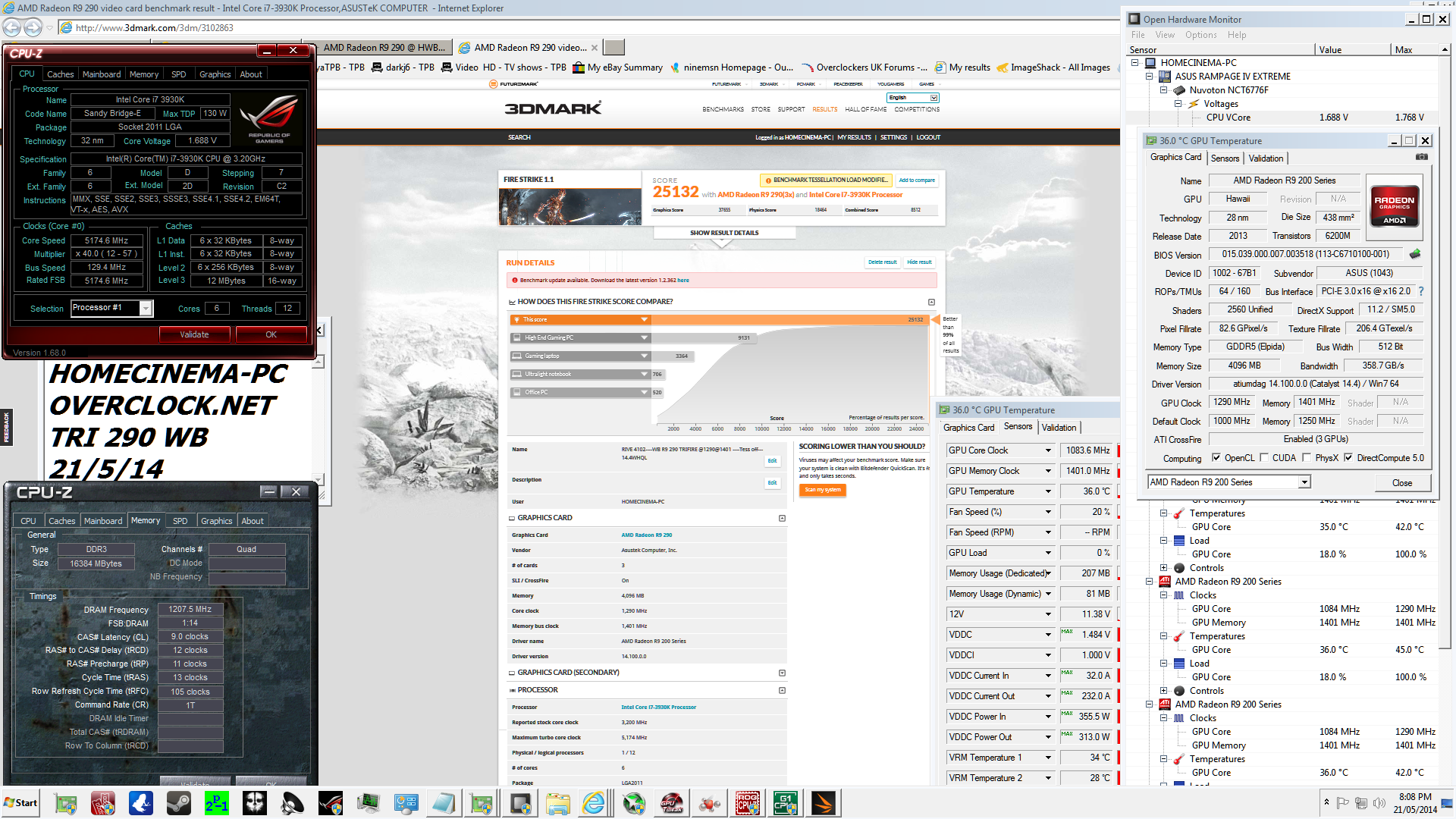Screen dimensions: 1456x819
Task: Click the BIOS save chip icon in GPU-Z
Action: (x=1415, y=254)
